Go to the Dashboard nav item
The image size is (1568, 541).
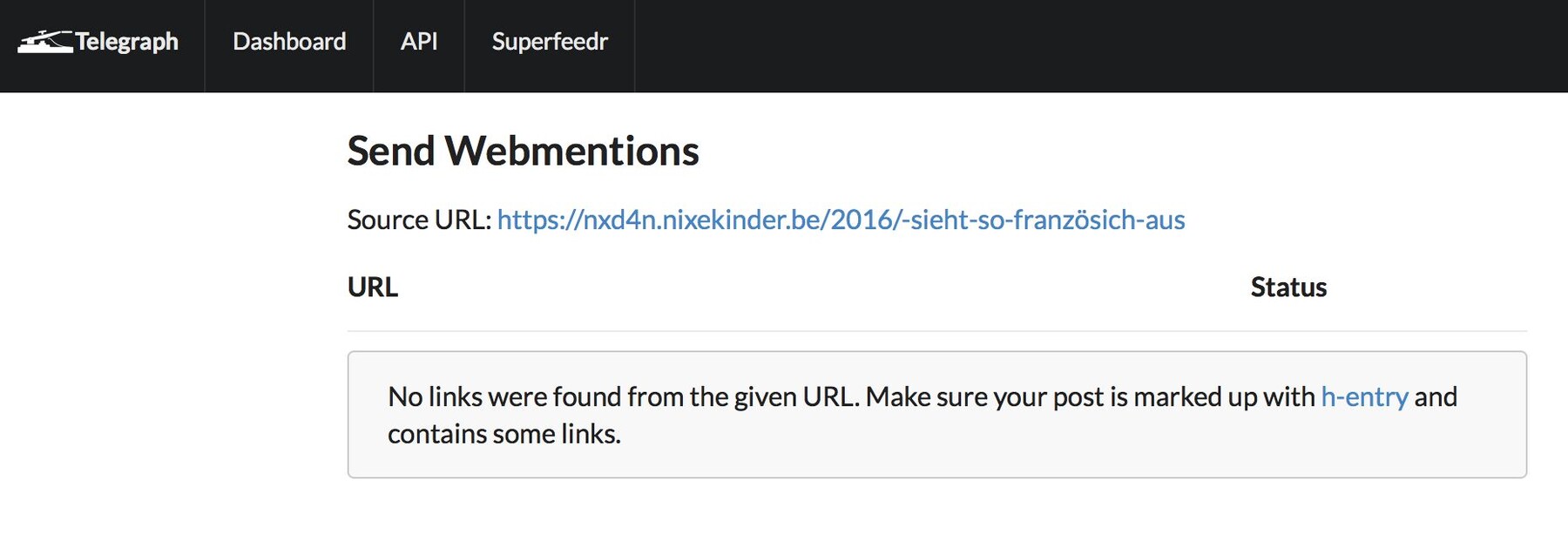(x=289, y=42)
